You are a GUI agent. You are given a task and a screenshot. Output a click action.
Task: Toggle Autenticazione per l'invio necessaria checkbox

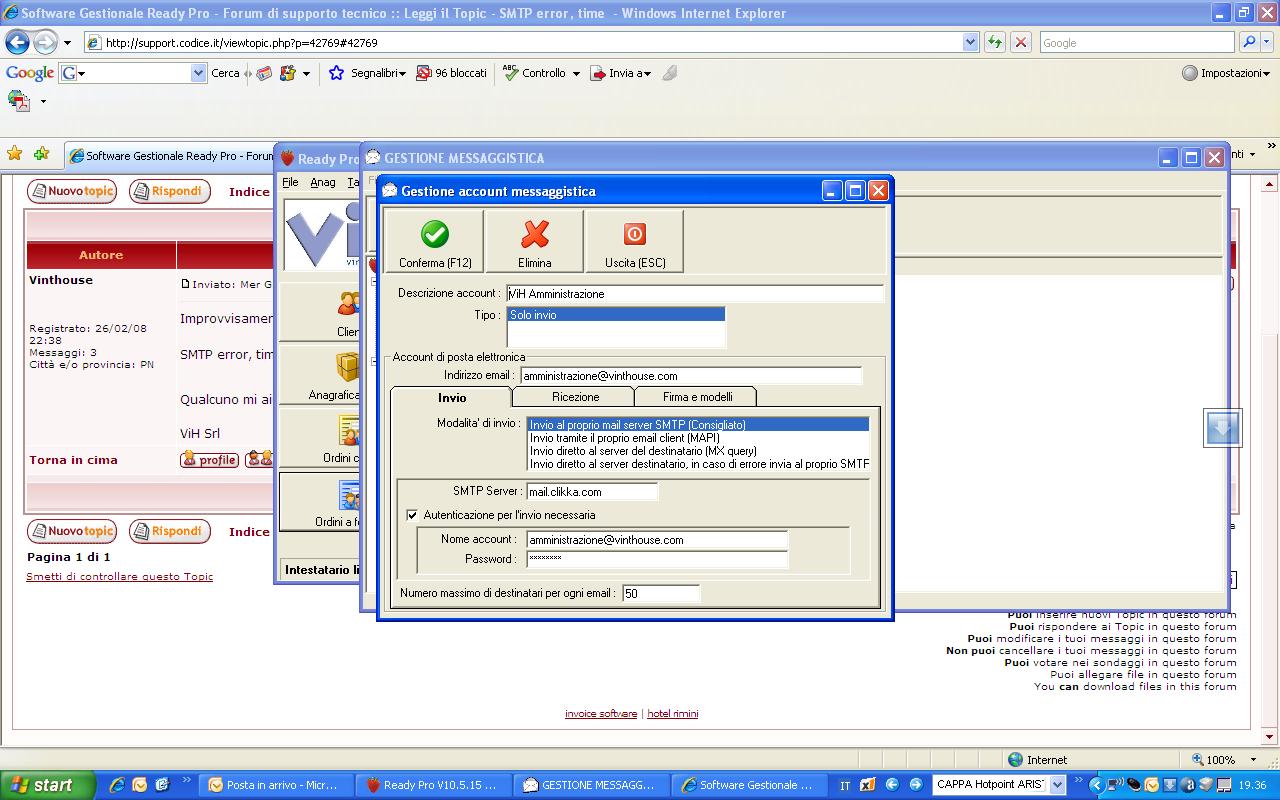[412, 515]
